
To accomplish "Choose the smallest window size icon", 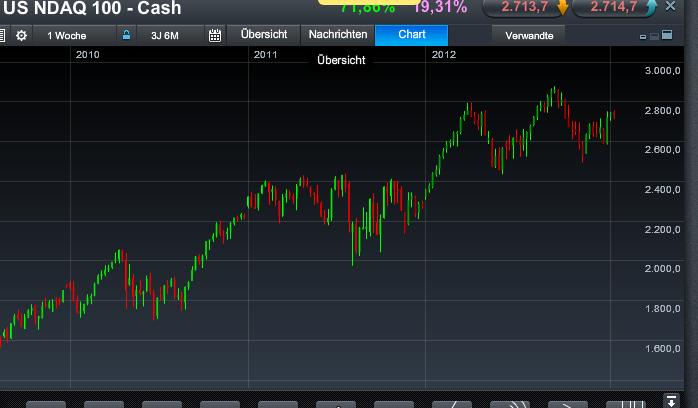I will [x=643, y=37].
